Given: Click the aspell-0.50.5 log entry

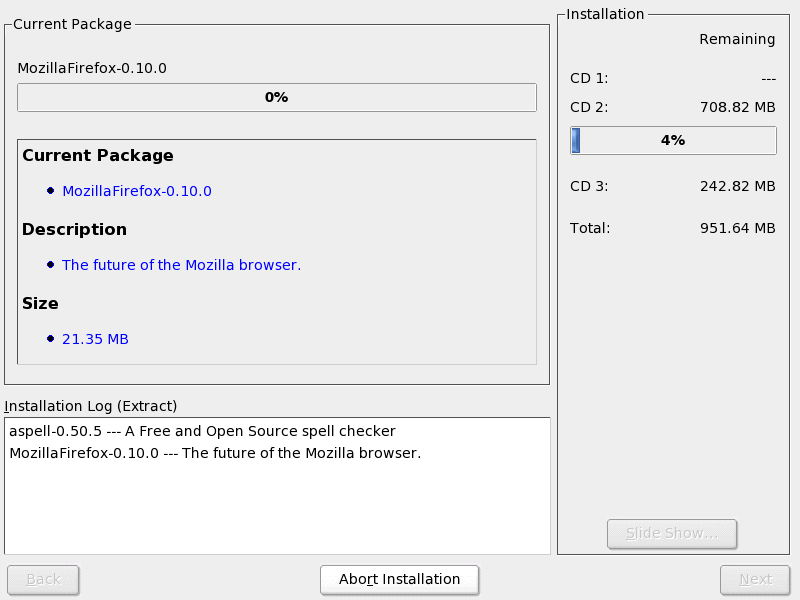Looking at the screenshot, I should (x=202, y=431).
